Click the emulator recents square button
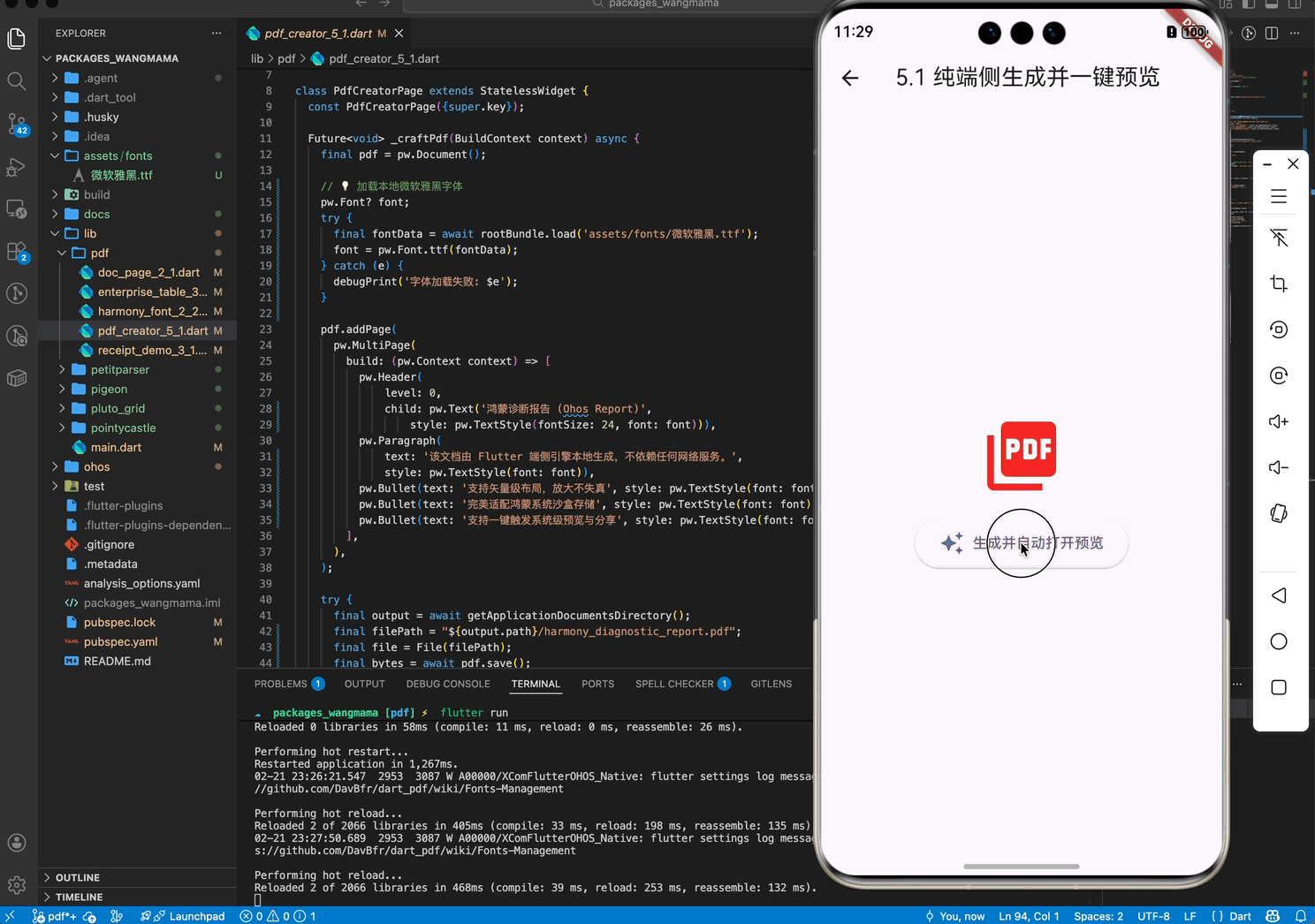The width and height of the screenshot is (1315, 924). click(1279, 687)
